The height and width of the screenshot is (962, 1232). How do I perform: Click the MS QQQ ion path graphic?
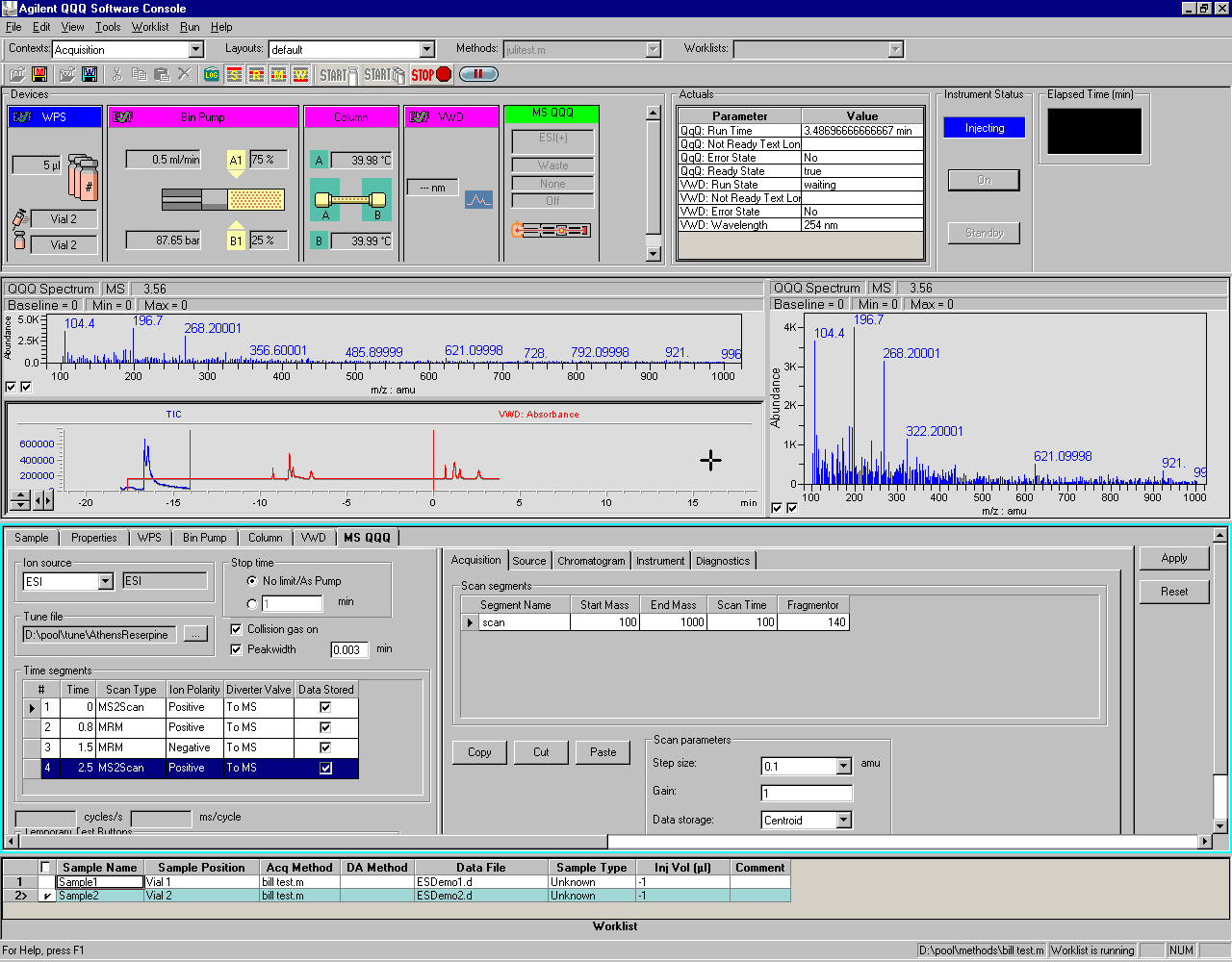[551, 230]
